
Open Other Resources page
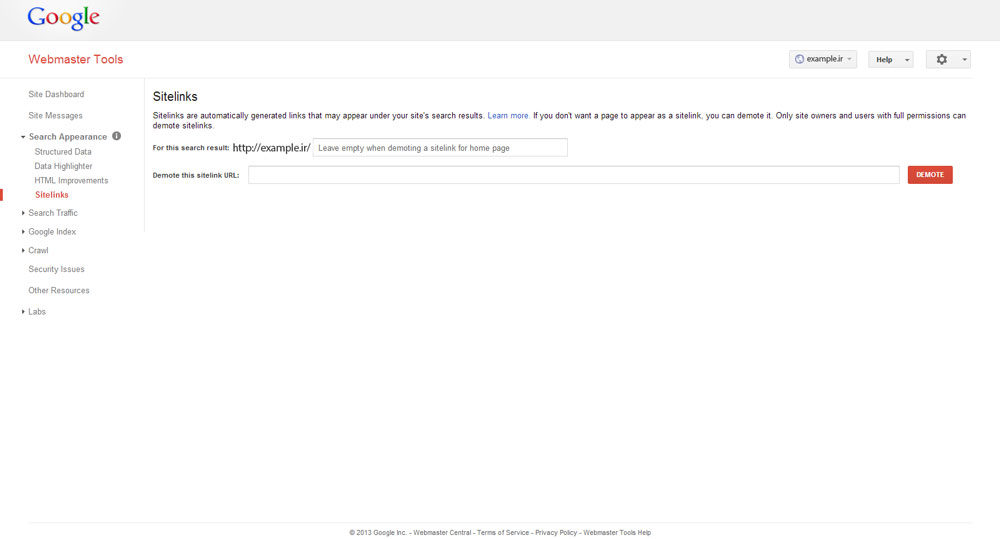[x=59, y=290]
